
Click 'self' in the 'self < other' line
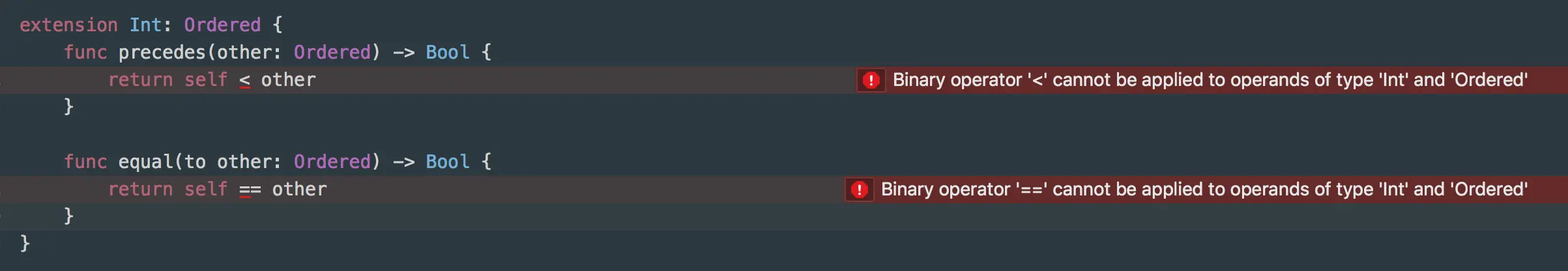(x=206, y=79)
